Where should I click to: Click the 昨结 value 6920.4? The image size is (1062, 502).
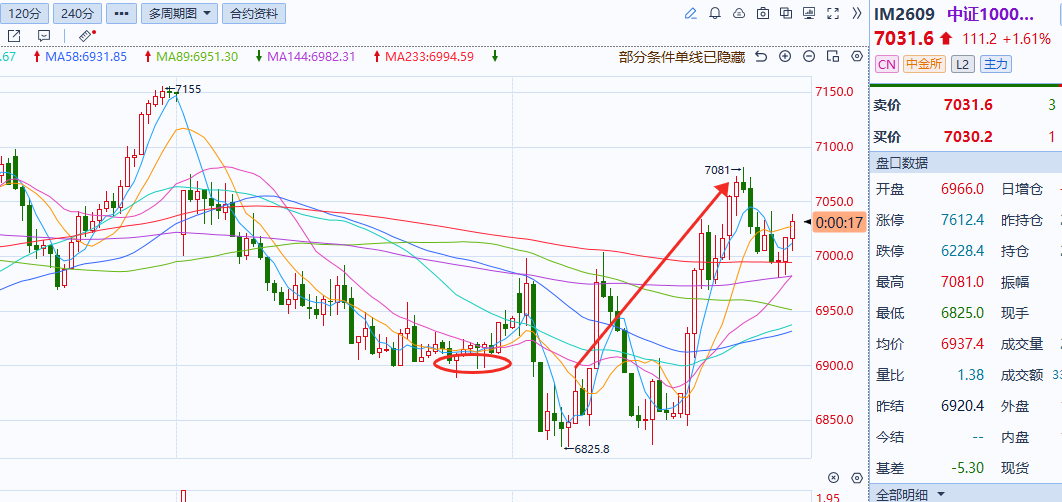click(962, 406)
